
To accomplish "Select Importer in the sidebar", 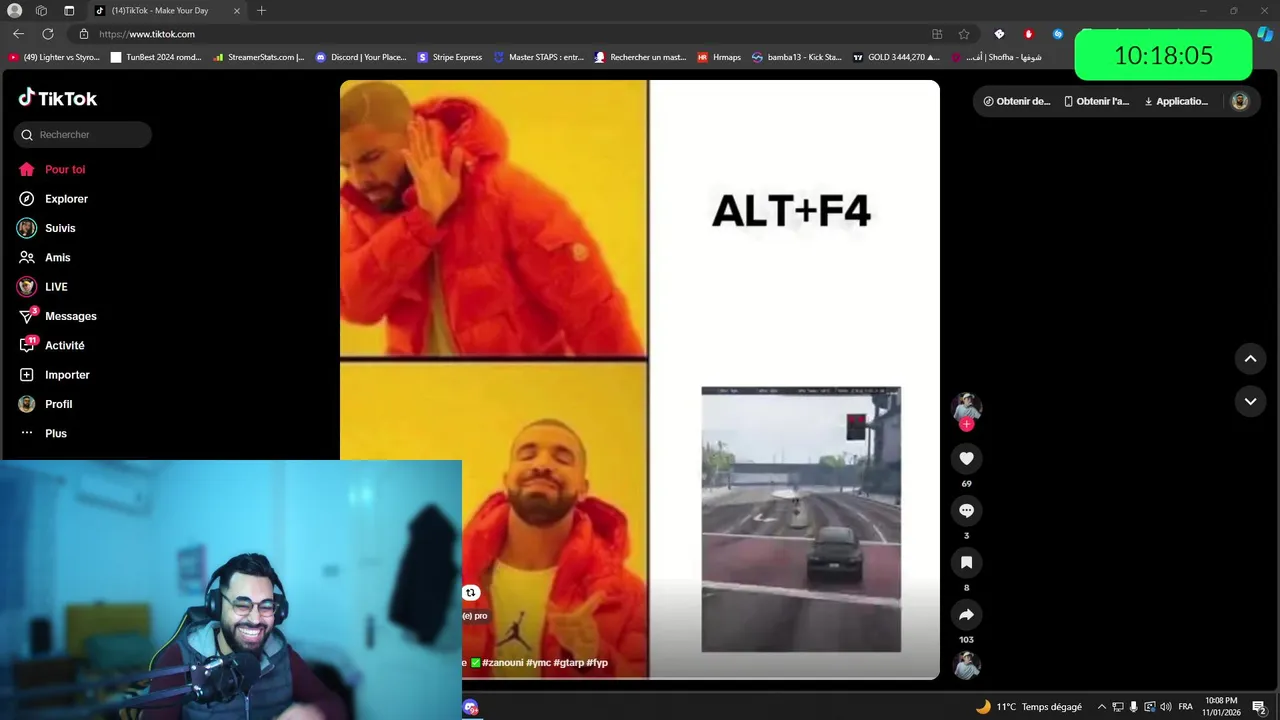I will (54, 375).
